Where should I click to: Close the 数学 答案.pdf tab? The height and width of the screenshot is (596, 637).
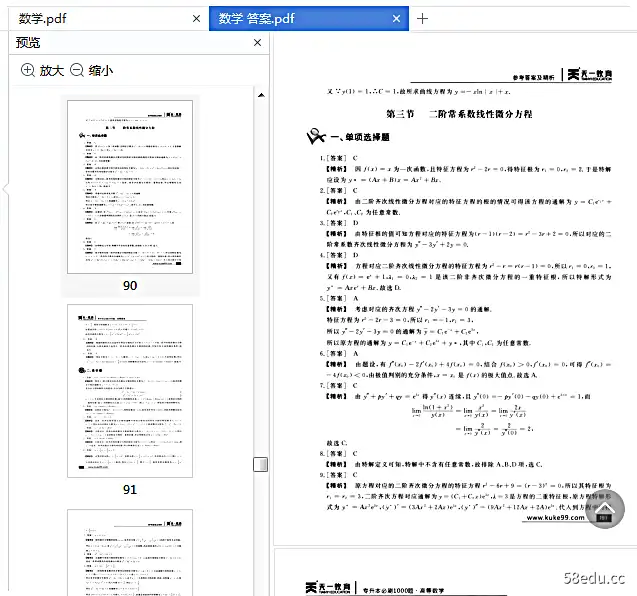396,18
